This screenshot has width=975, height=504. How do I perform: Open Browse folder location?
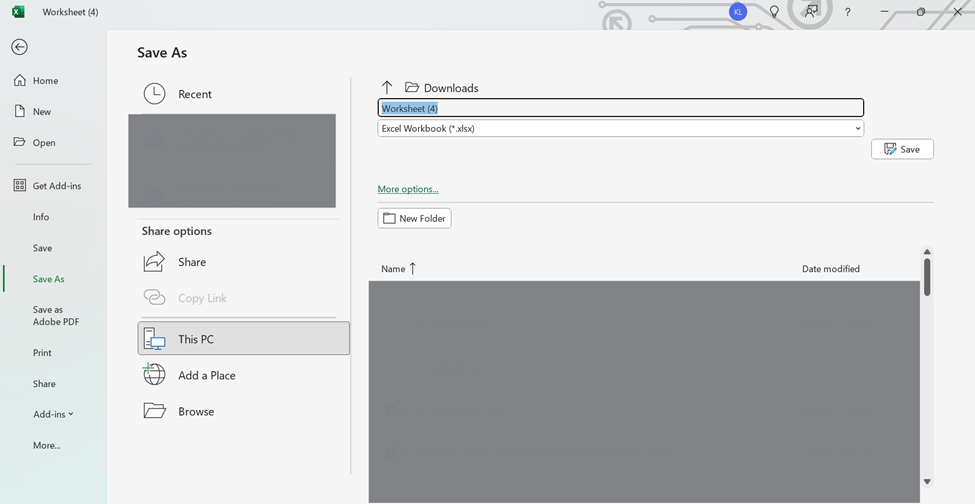196,411
